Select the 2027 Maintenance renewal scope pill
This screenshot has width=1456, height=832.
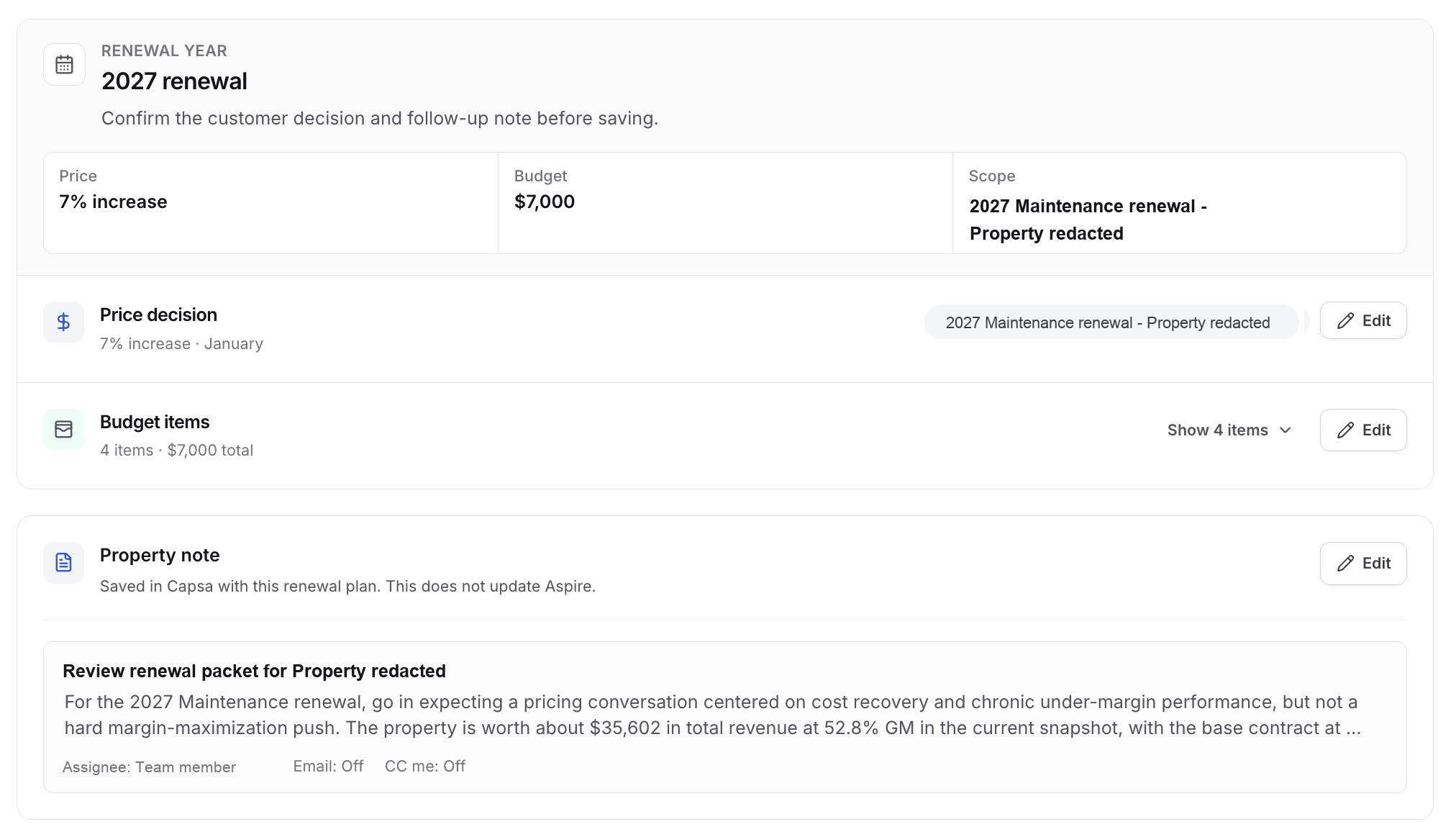[x=1111, y=322]
